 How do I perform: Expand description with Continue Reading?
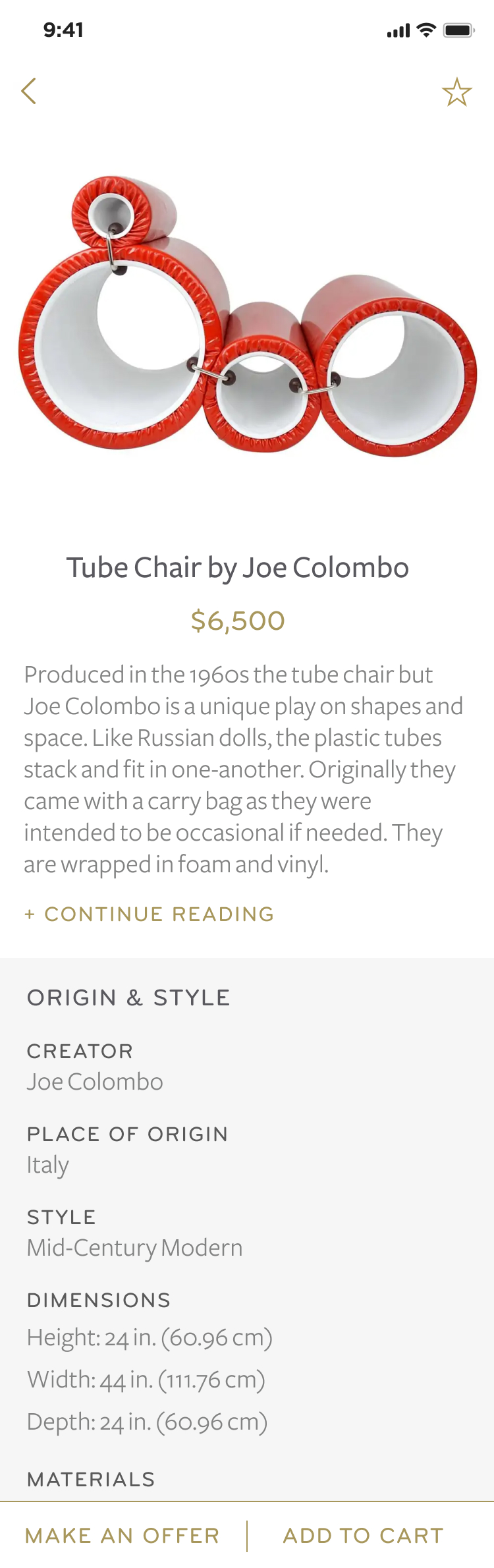tap(150, 914)
